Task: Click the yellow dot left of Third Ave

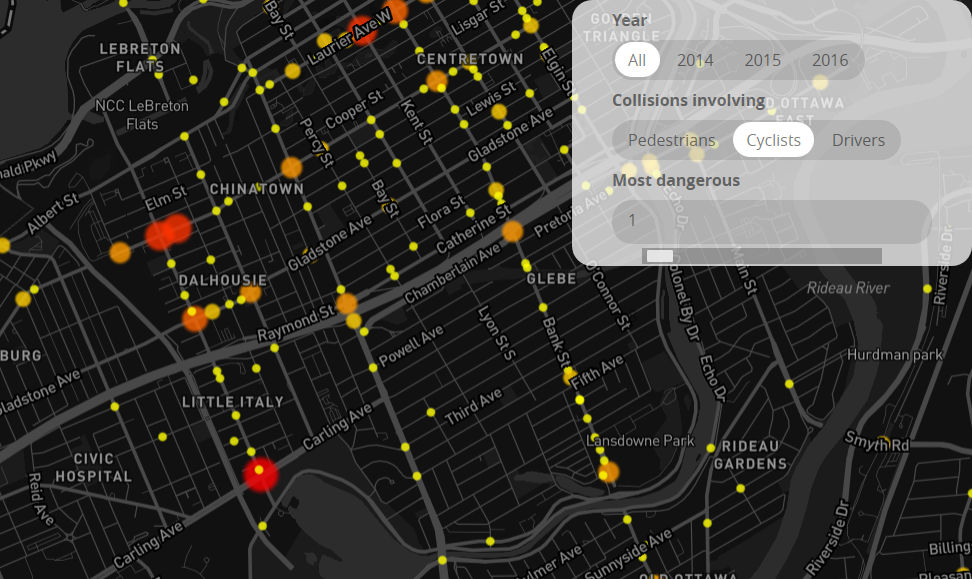Action: 430,412
